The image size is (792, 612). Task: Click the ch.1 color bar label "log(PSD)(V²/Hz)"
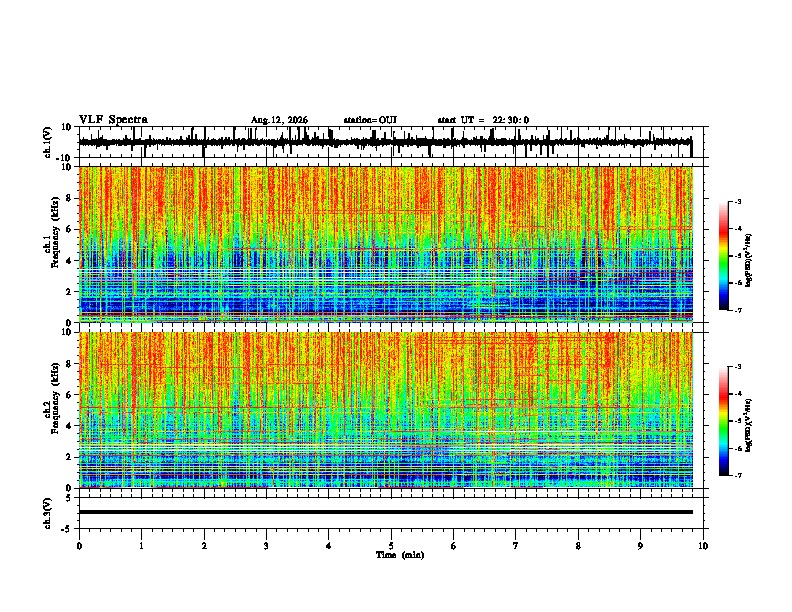click(749, 260)
